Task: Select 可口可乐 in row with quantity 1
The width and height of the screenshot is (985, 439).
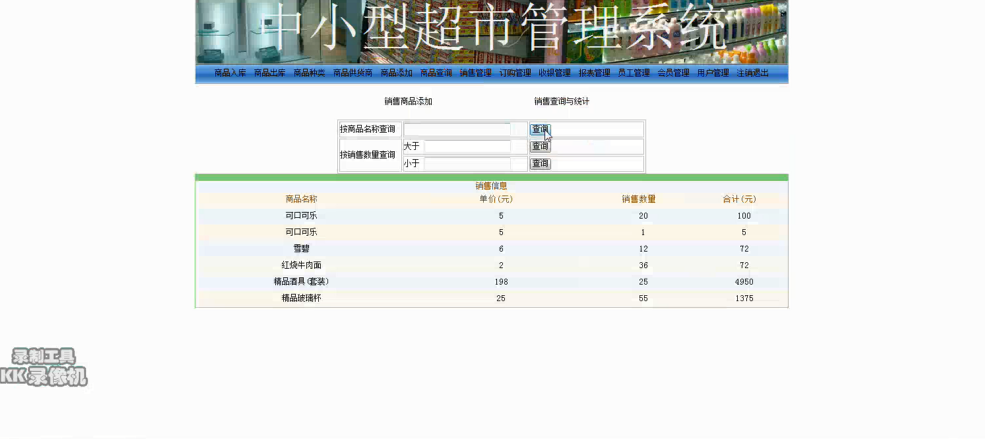Action: [x=301, y=232]
